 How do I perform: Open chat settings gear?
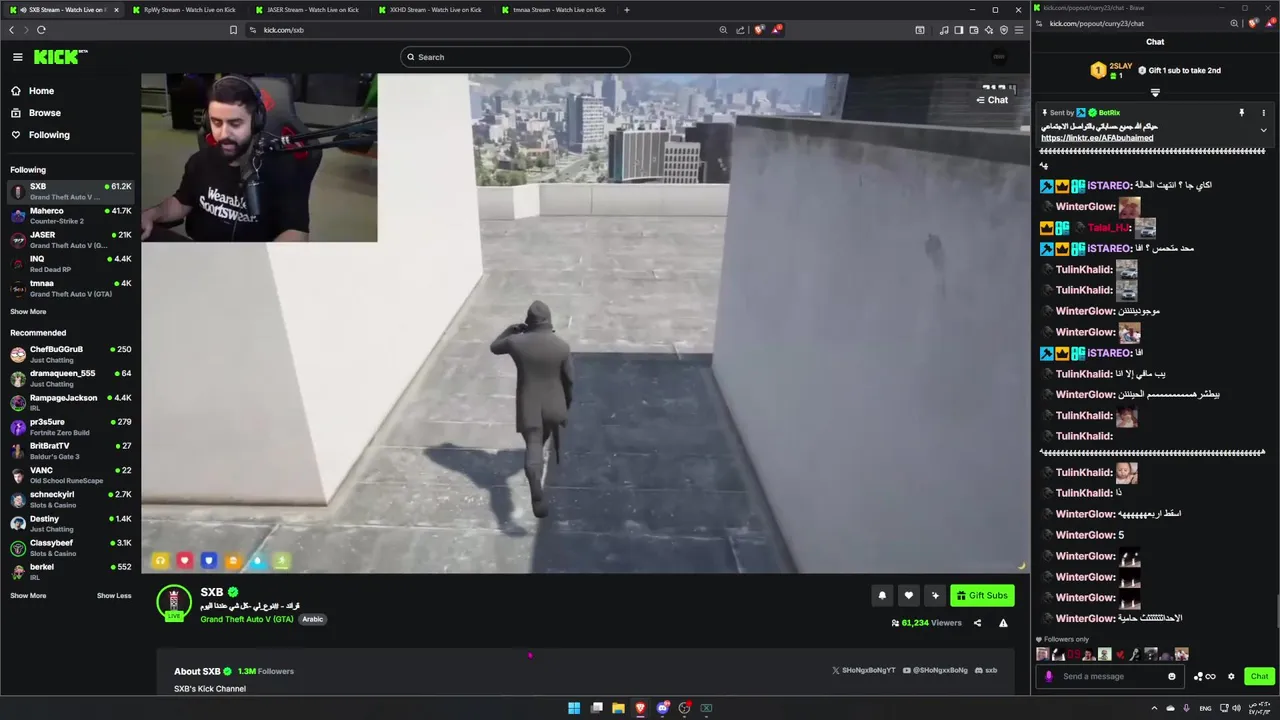(1231, 676)
